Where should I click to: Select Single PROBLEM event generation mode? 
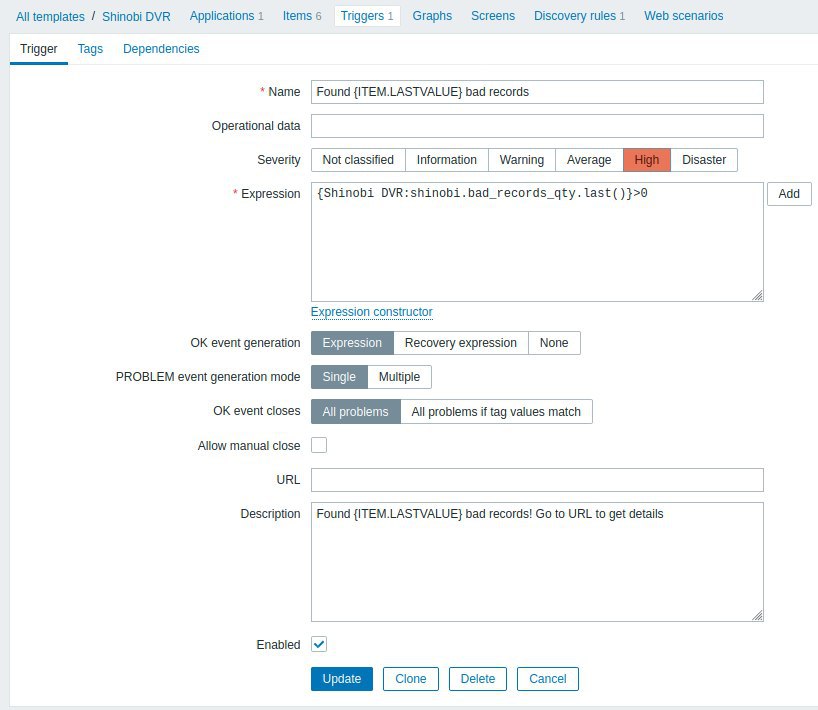(339, 377)
